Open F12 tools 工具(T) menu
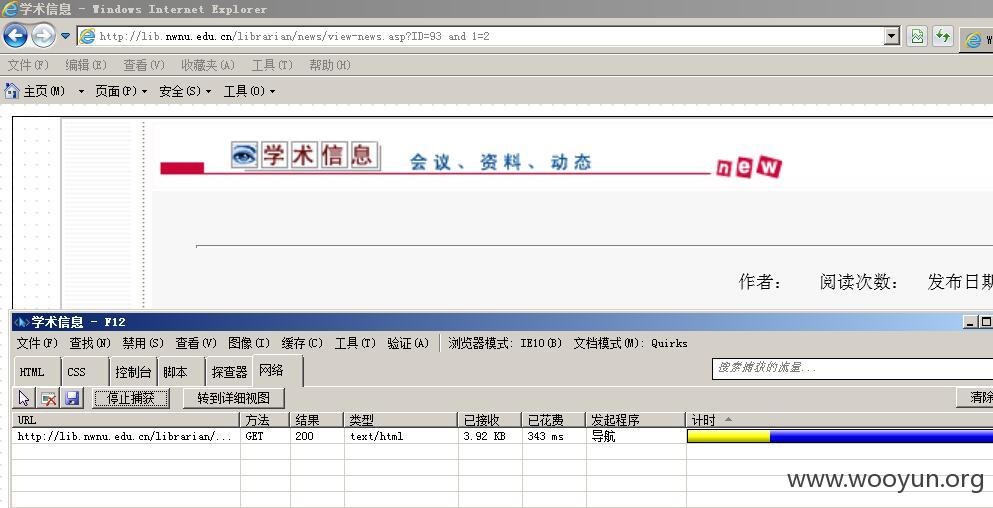The image size is (993, 508). [x=355, y=343]
